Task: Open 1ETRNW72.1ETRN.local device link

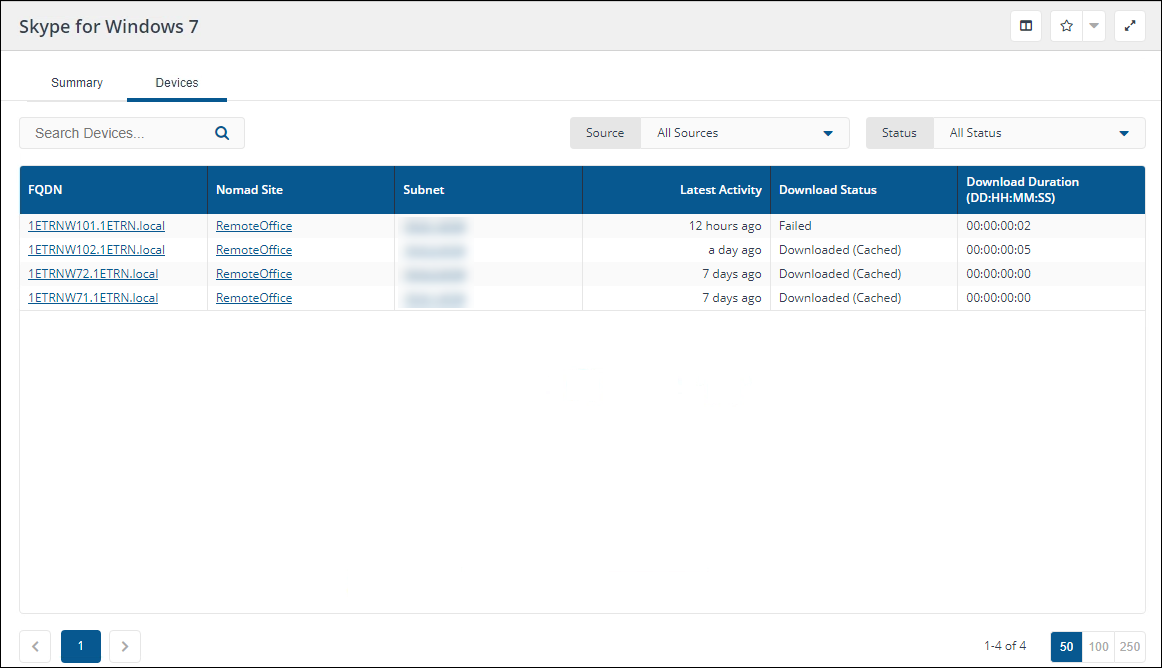Action: (x=93, y=274)
